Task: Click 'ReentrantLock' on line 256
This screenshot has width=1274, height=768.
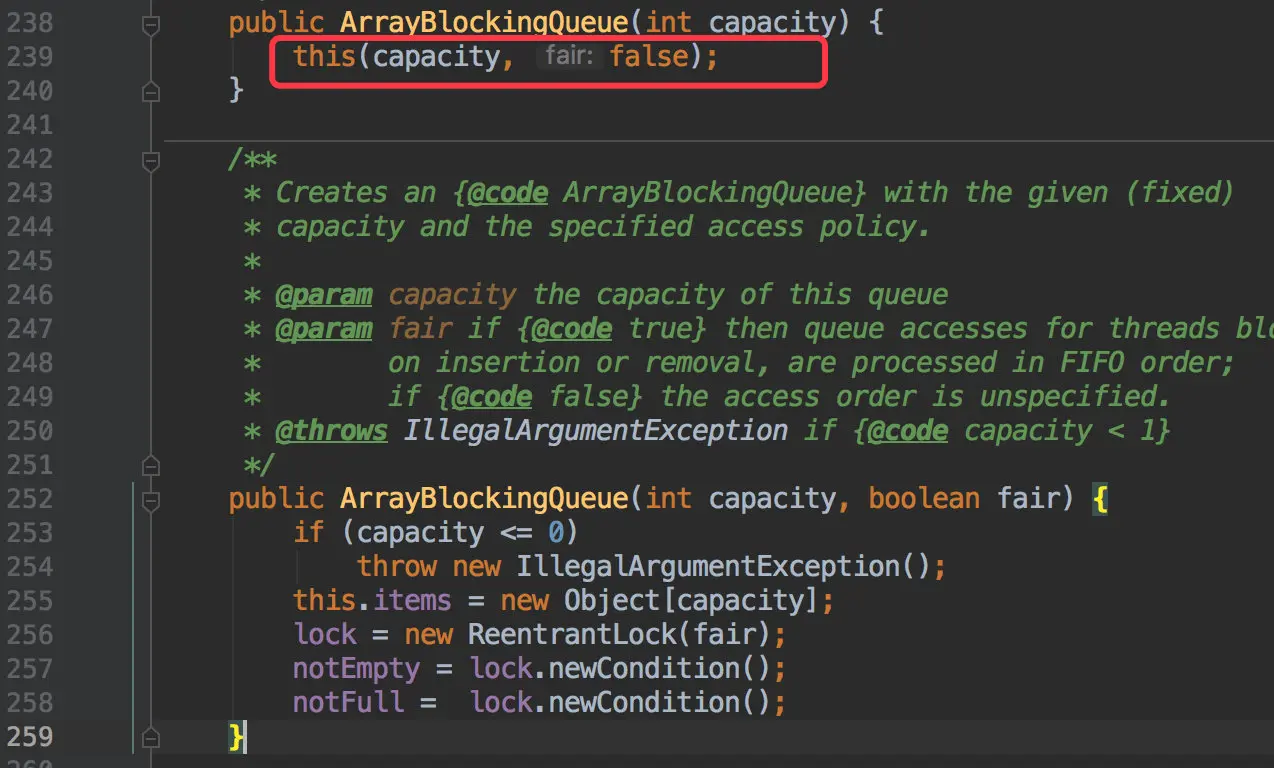Action: tap(571, 634)
